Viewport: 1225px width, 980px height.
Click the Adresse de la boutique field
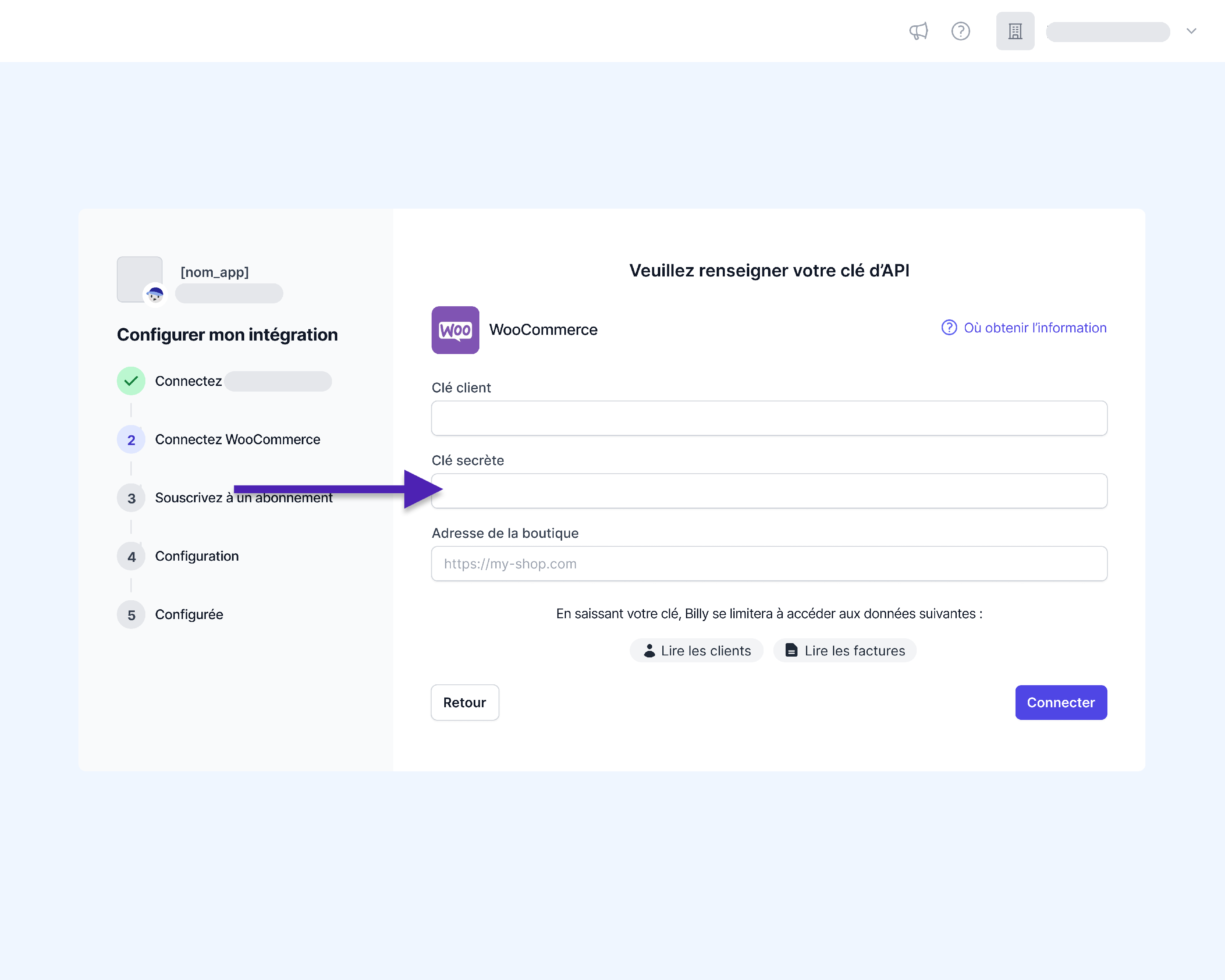769,563
